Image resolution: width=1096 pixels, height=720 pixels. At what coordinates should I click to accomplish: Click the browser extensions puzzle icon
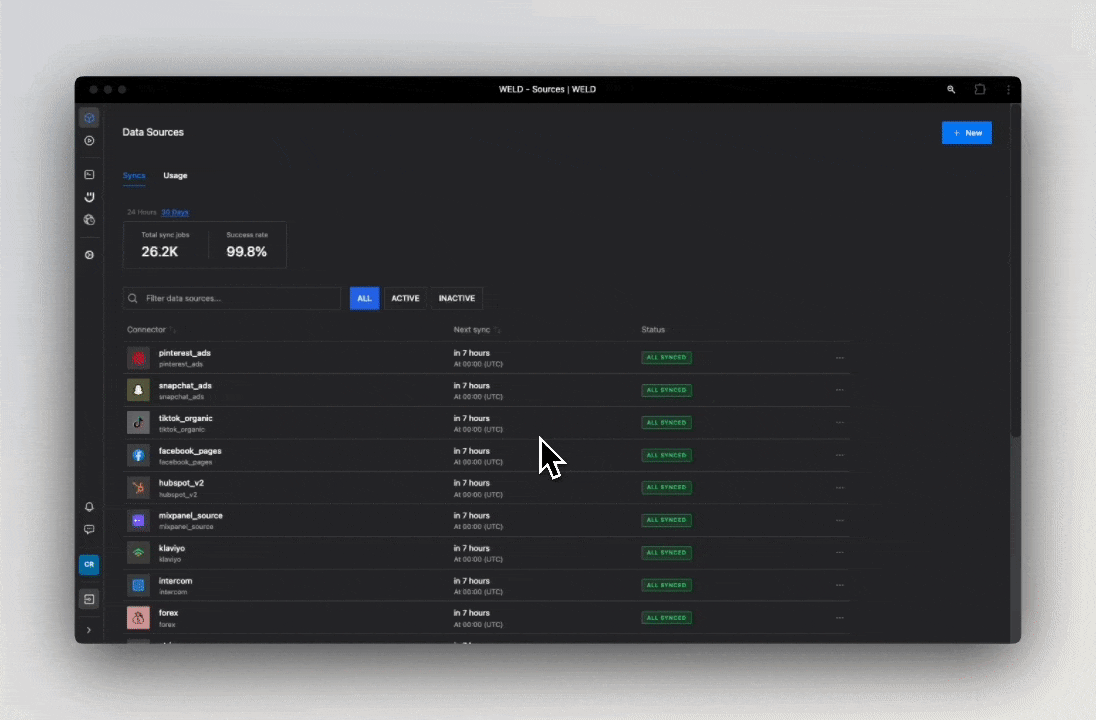click(x=980, y=90)
